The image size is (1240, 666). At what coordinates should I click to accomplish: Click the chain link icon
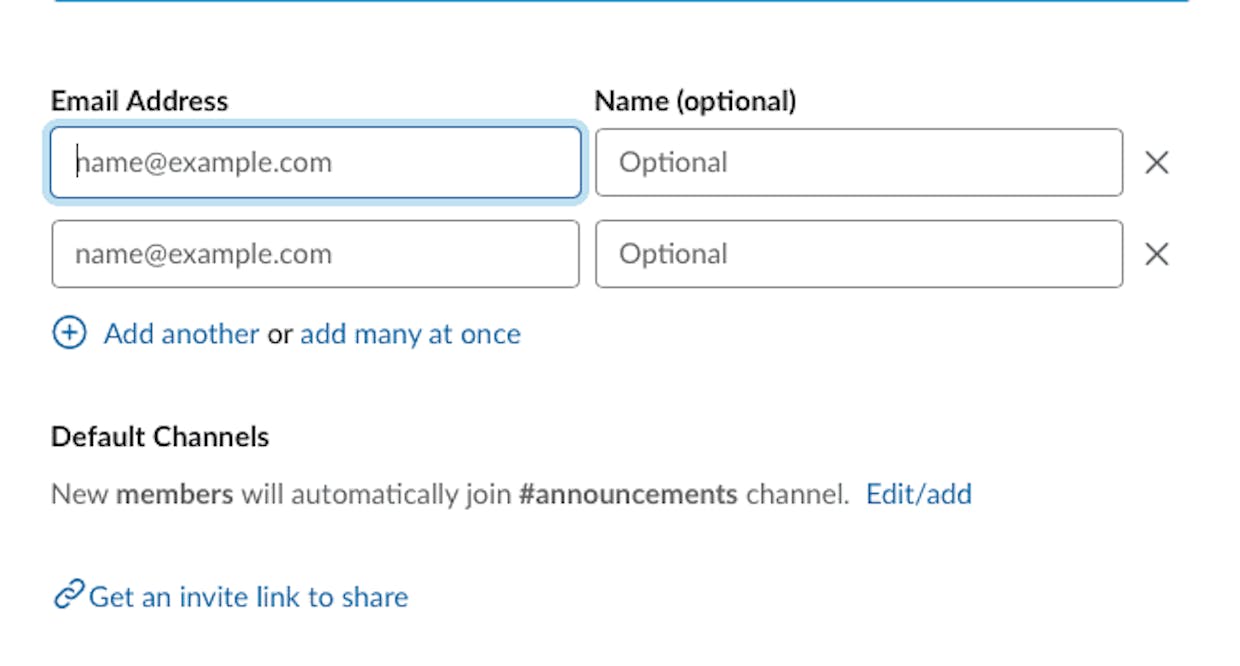coord(68,596)
